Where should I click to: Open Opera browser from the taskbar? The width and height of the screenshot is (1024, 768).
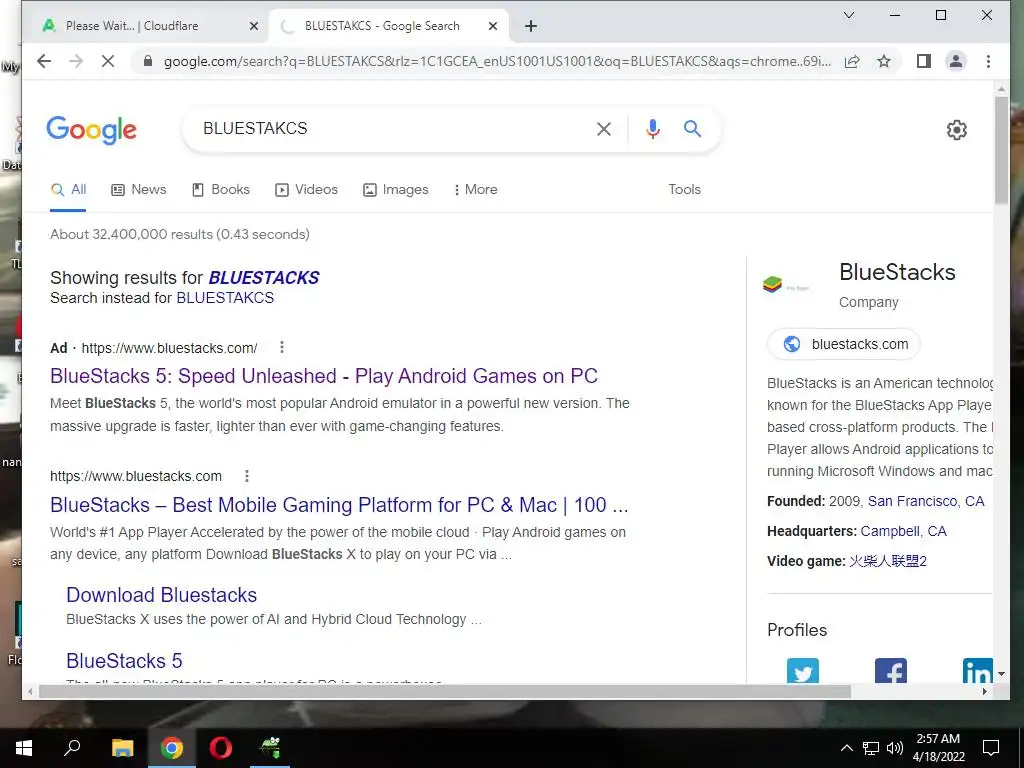pos(221,748)
